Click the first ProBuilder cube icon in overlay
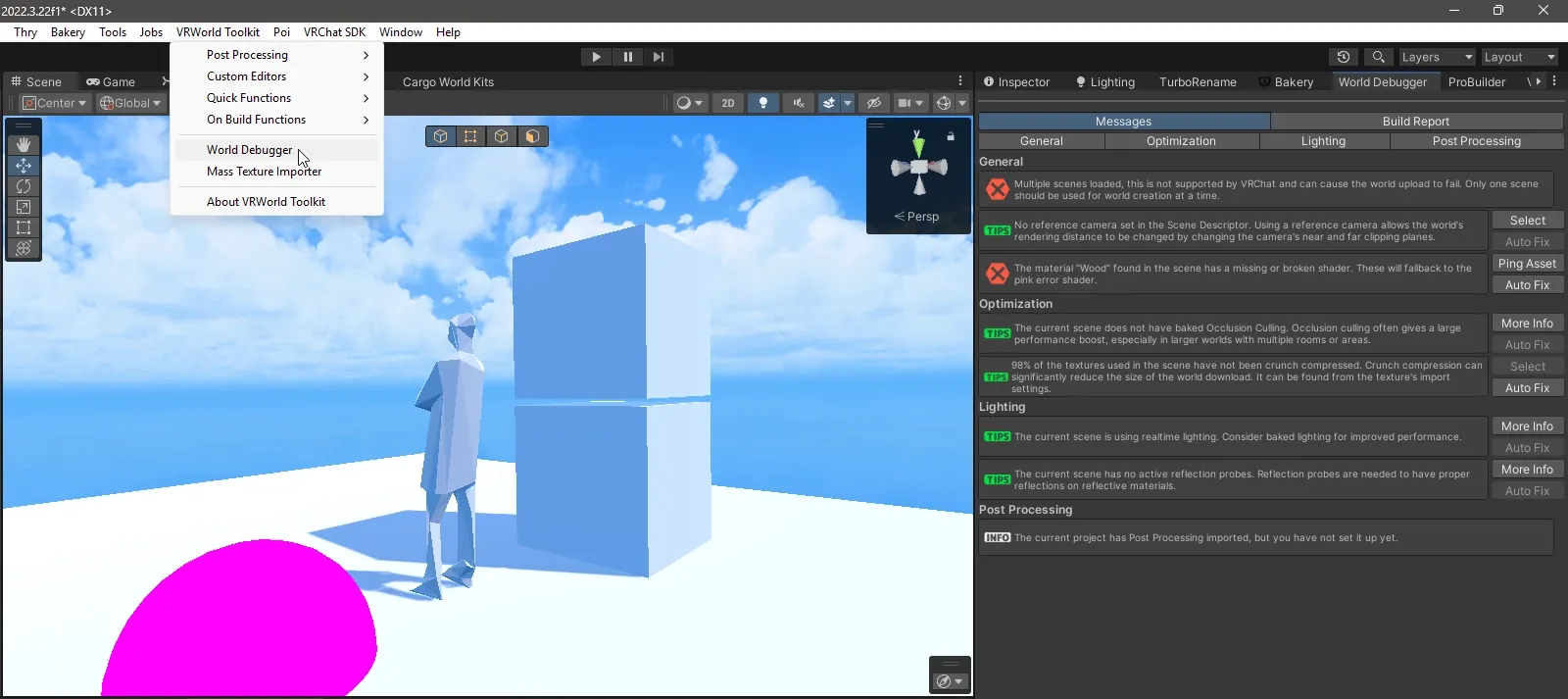1568x699 pixels. tap(441, 136)
